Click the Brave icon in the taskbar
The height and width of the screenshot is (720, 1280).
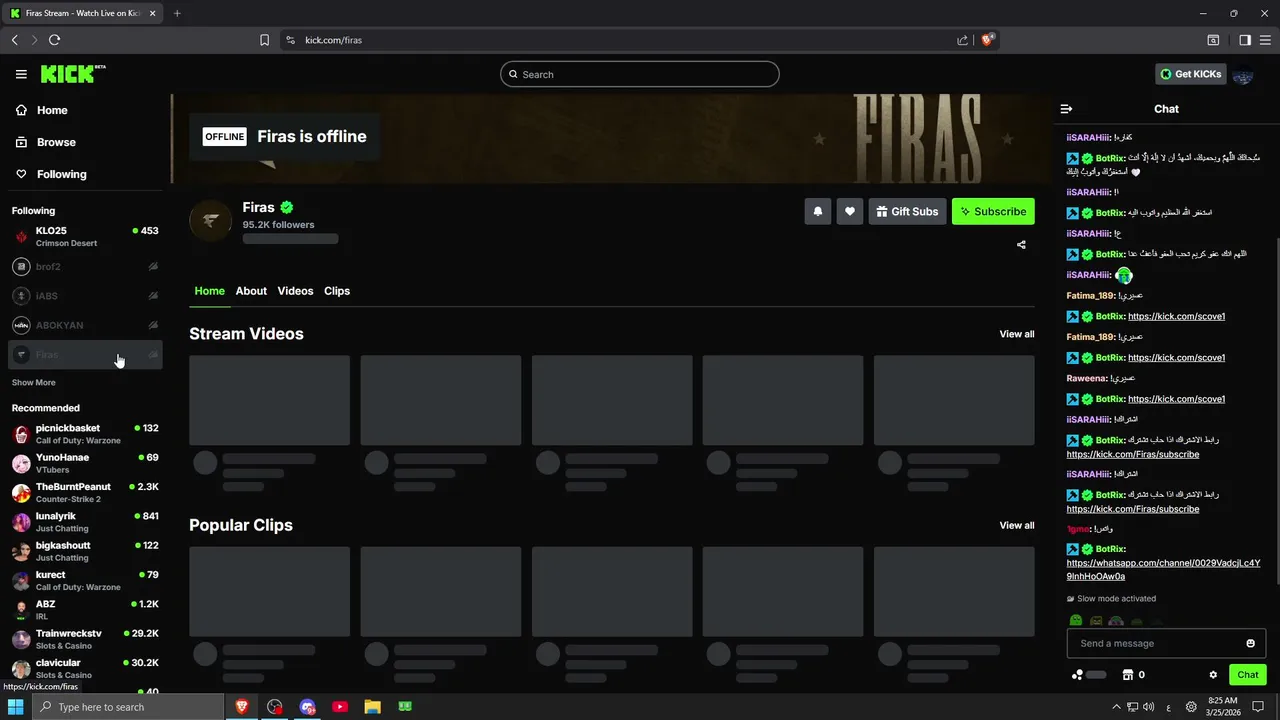pyautogui.click(x=242, y=707)
